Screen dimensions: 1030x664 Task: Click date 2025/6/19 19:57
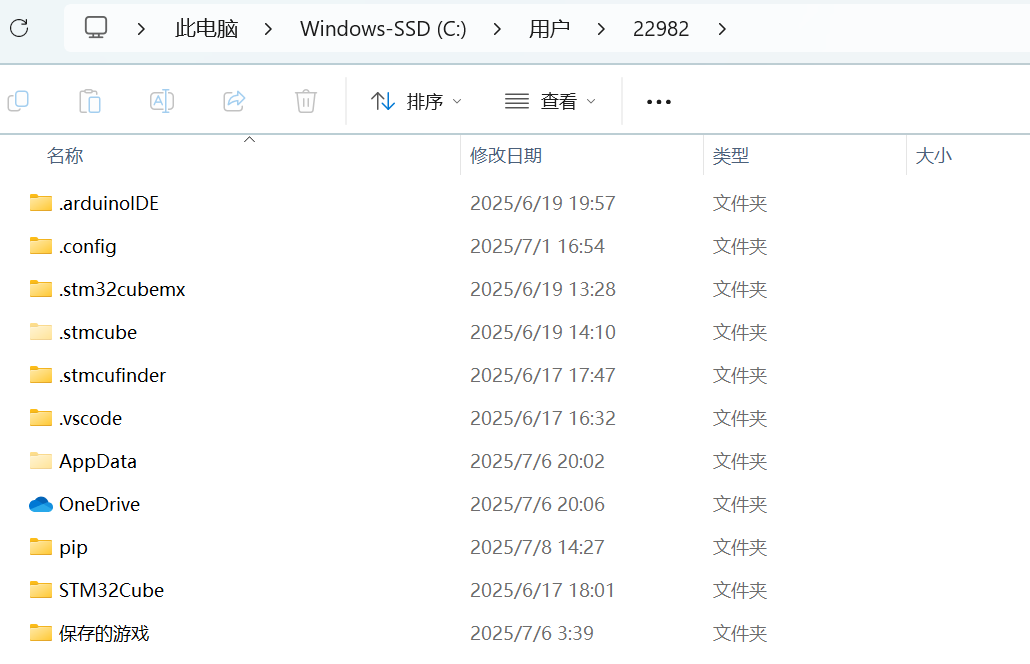[x=543, y=204]
